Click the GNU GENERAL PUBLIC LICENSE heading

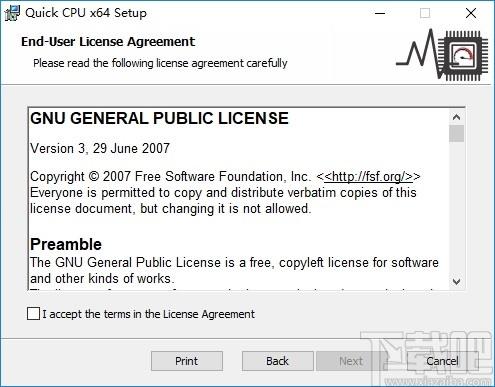(159, 118)
